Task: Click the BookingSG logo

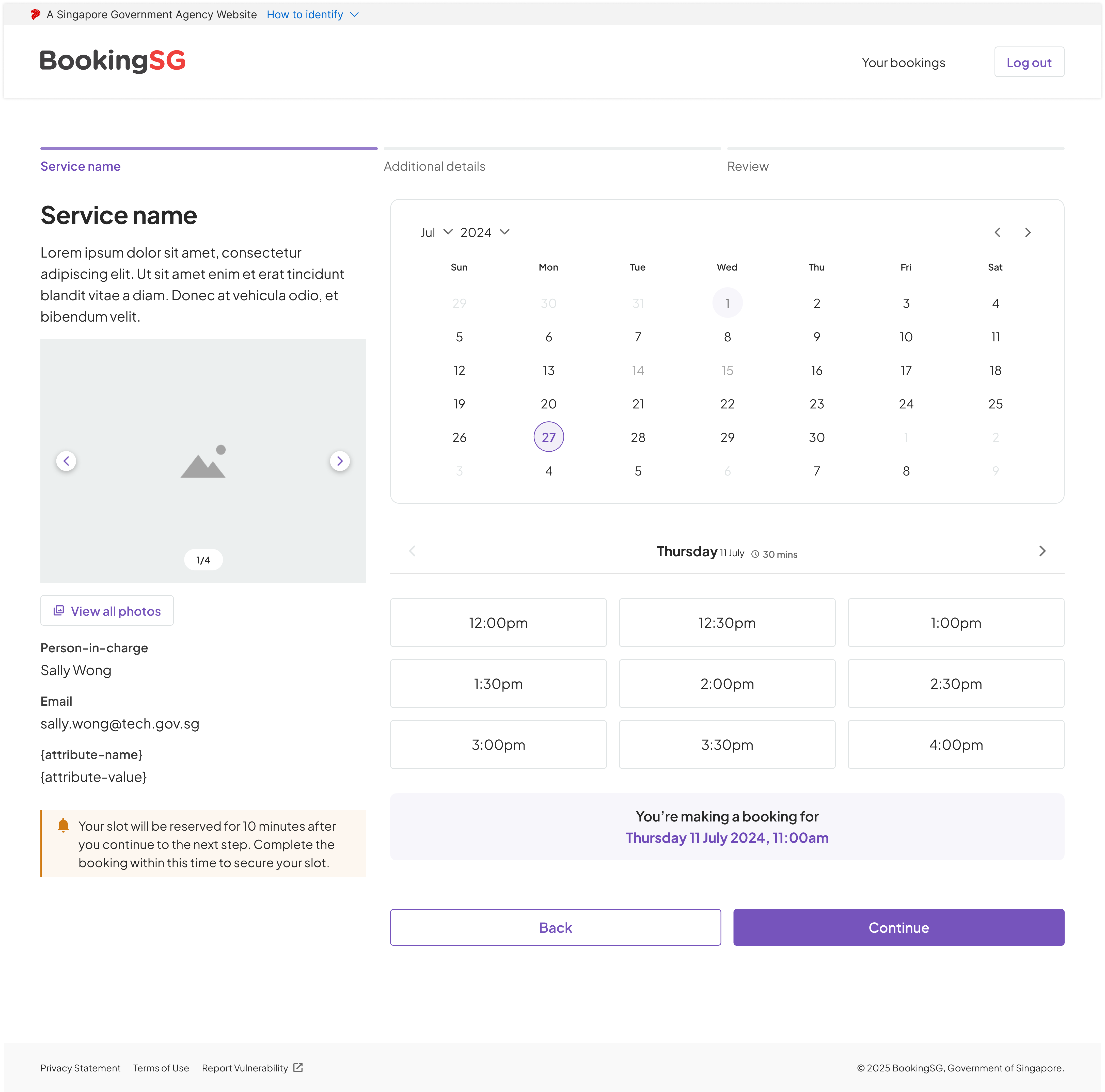Action: 113,61
